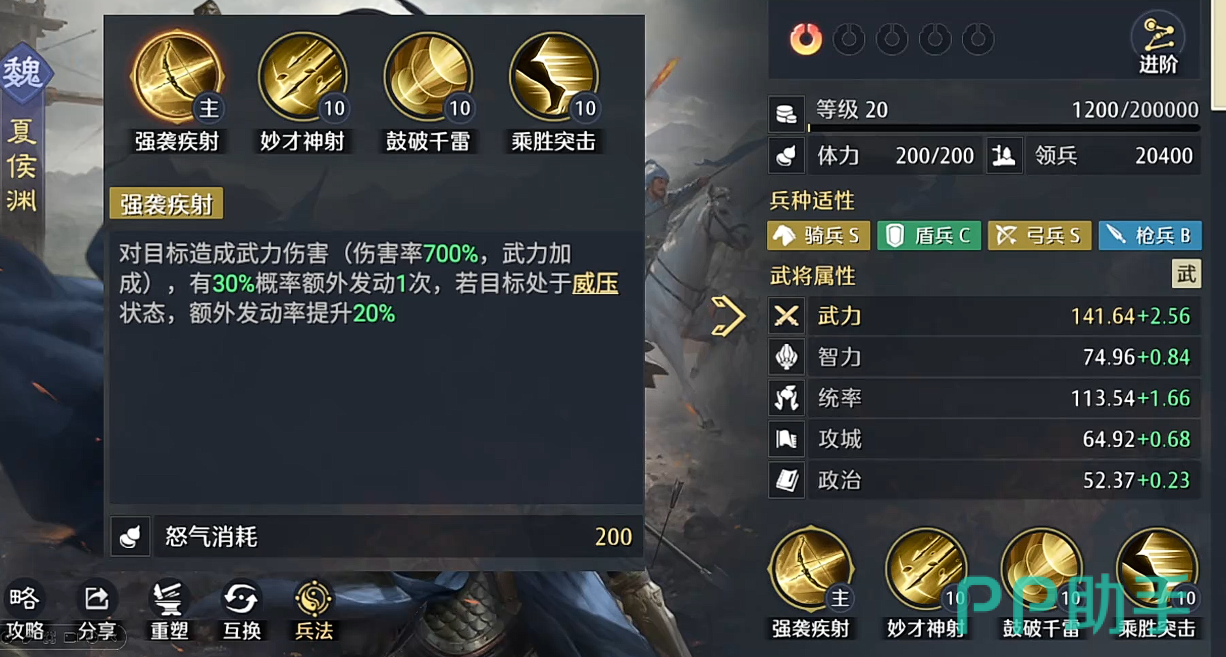Open the 重塑 reforge option
This screenshot has height=657, width=1226.
(x=170, y=612)
